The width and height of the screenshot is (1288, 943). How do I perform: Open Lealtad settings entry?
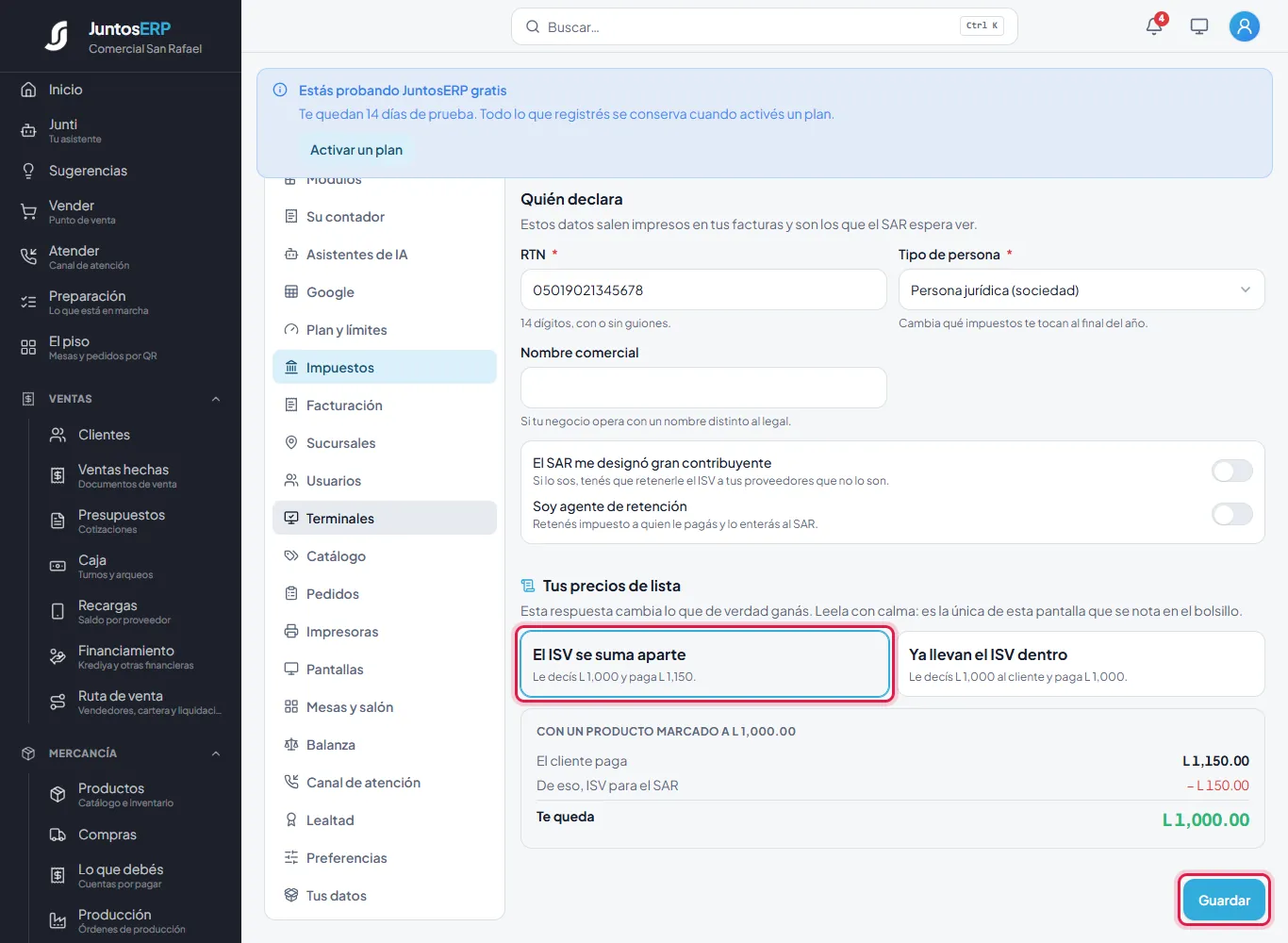point(385,819)
